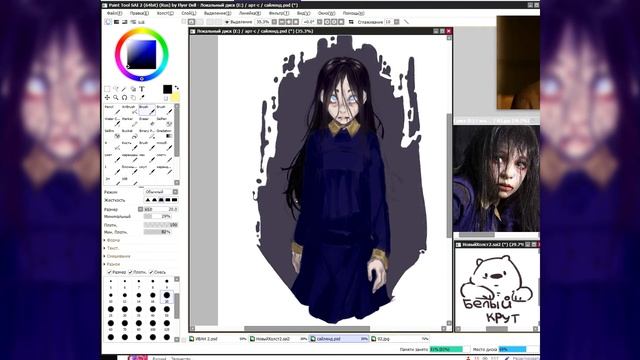Show the color wheel panel
This screenshot has width=640, height=360.
point(108,22)
